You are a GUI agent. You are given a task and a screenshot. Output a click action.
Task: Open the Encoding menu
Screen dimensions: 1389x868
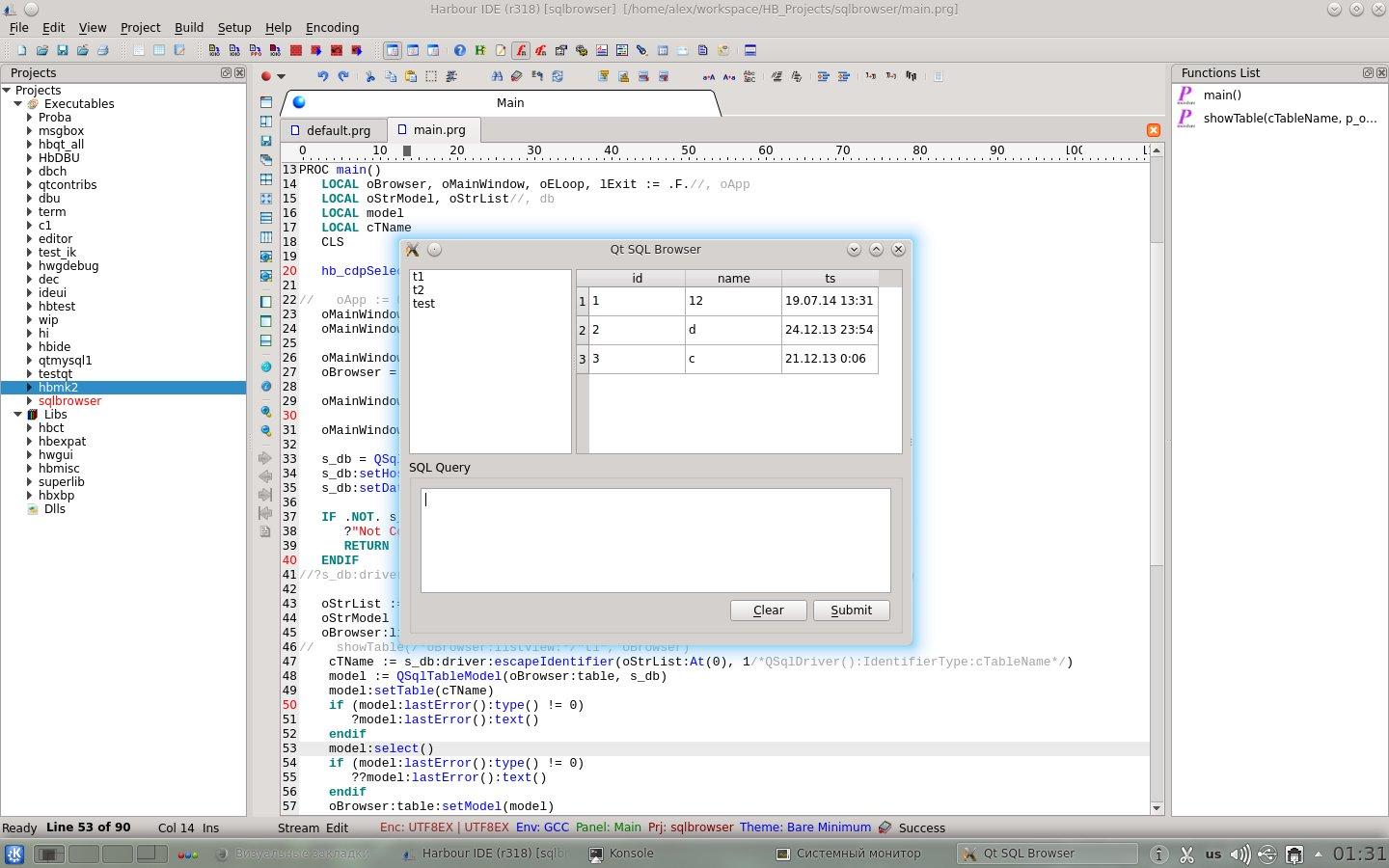point(332,27)
